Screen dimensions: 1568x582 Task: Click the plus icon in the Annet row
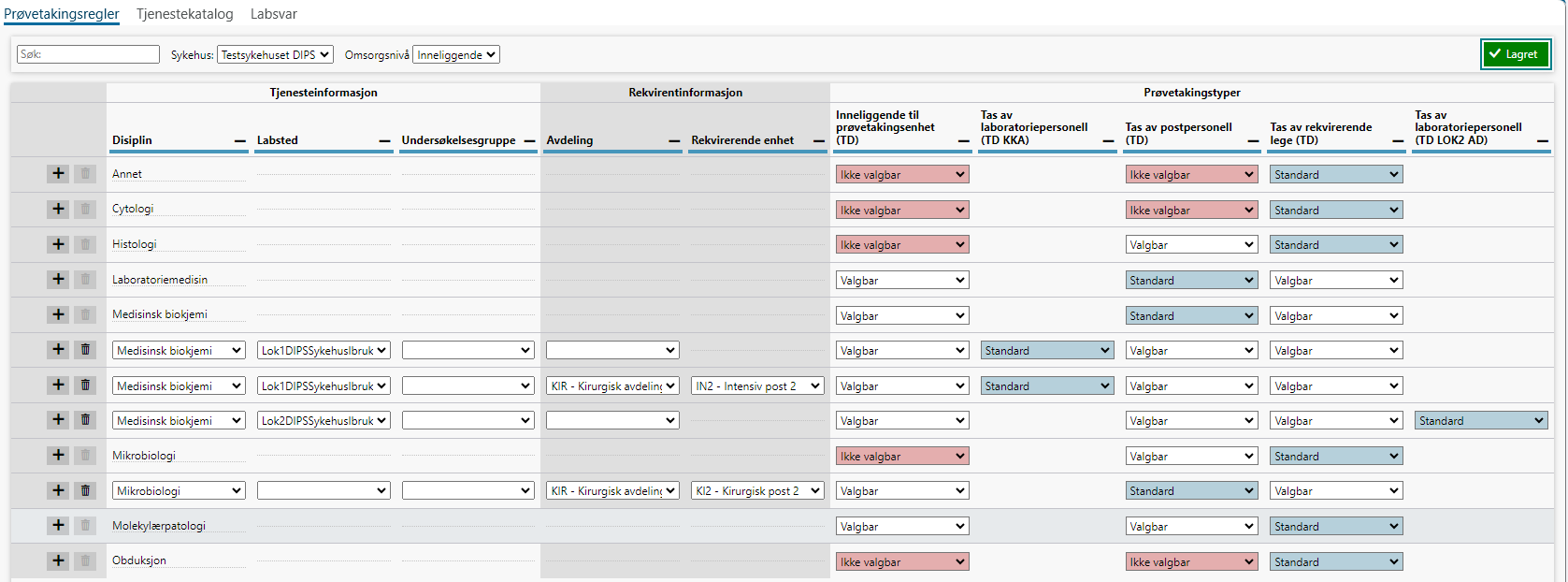58,174
